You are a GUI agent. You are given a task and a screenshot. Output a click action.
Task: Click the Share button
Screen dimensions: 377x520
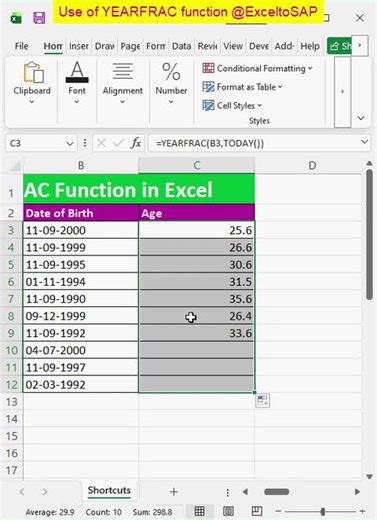coord(339,46)
